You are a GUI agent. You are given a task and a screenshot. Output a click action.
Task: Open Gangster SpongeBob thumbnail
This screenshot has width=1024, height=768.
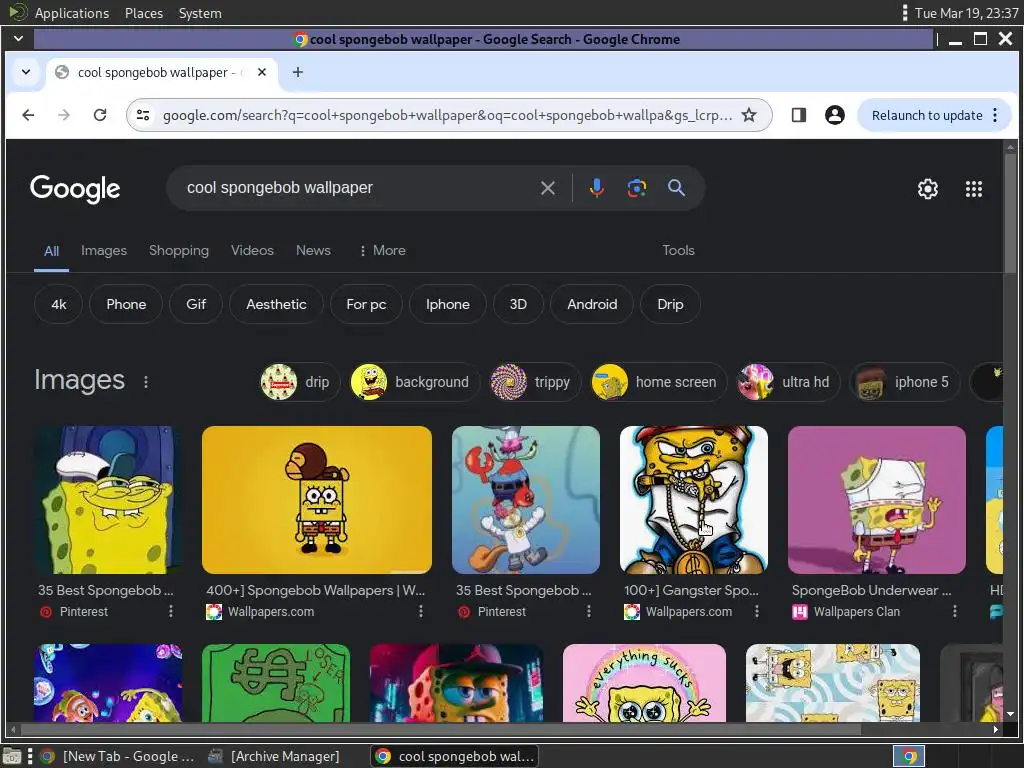(694, 500)
